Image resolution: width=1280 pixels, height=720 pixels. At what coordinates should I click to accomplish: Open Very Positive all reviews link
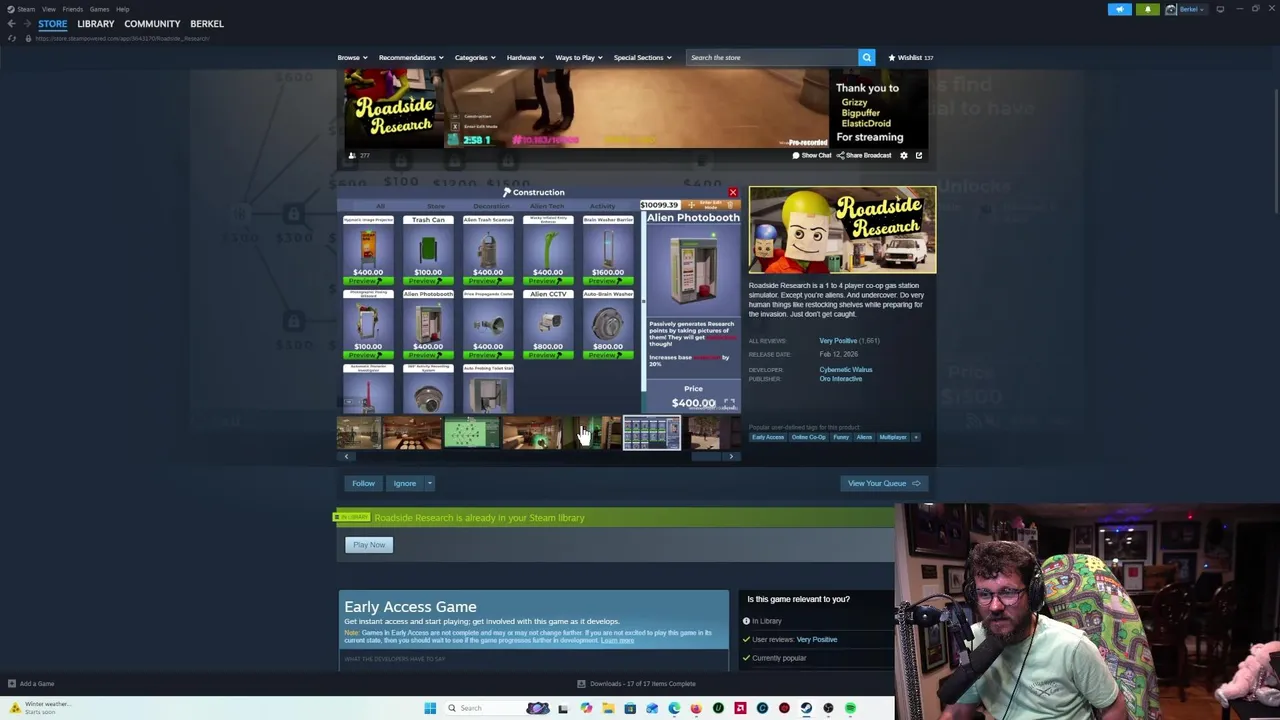click(x=838, y=341)
